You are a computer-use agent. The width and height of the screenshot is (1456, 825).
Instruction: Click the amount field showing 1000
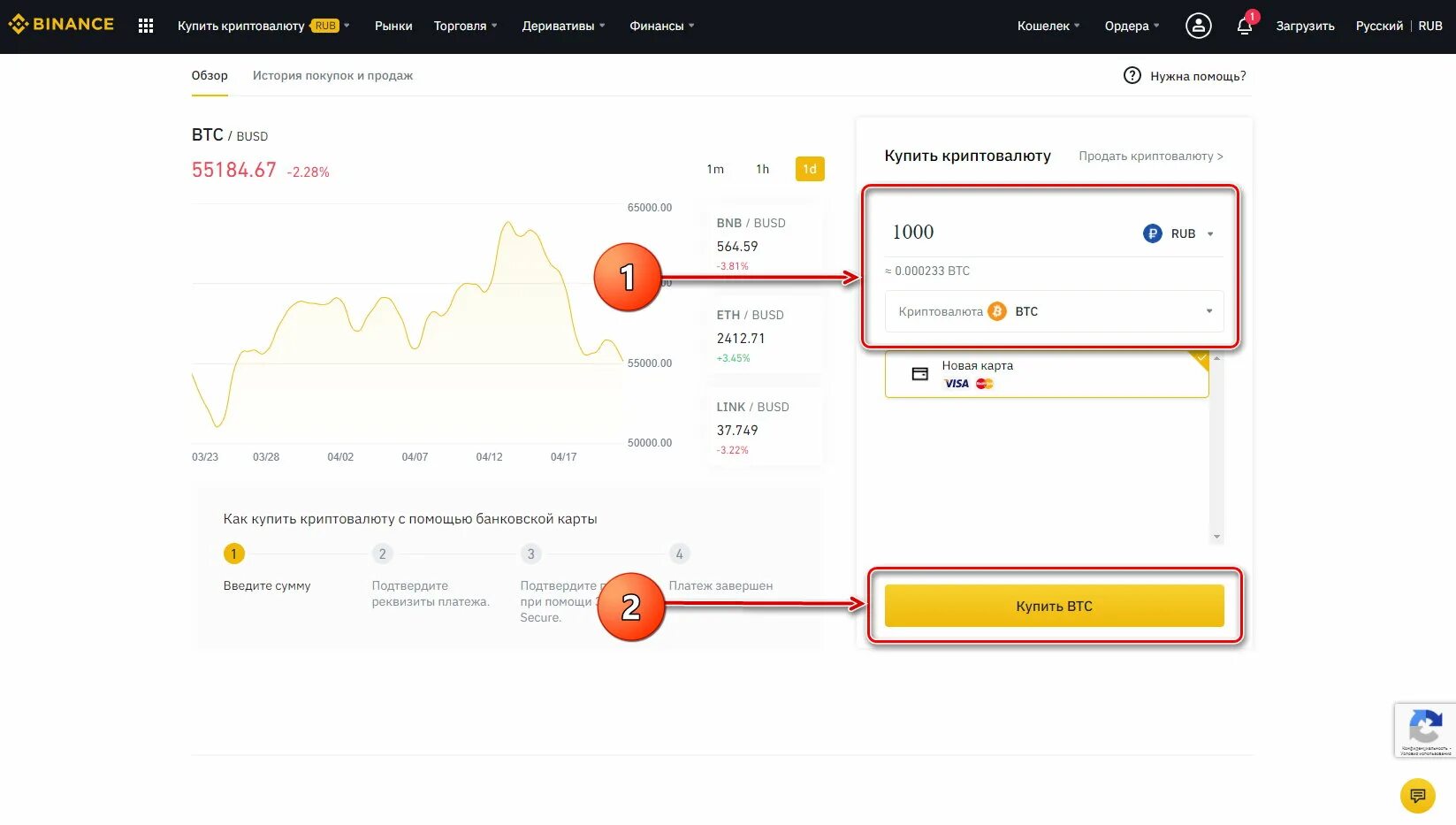[1008, 232]
